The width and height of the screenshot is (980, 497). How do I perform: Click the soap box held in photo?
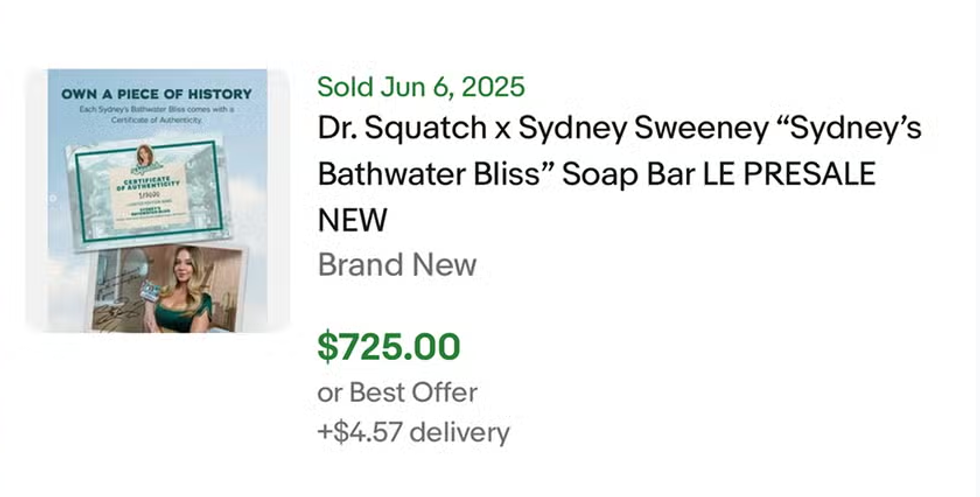150,291
